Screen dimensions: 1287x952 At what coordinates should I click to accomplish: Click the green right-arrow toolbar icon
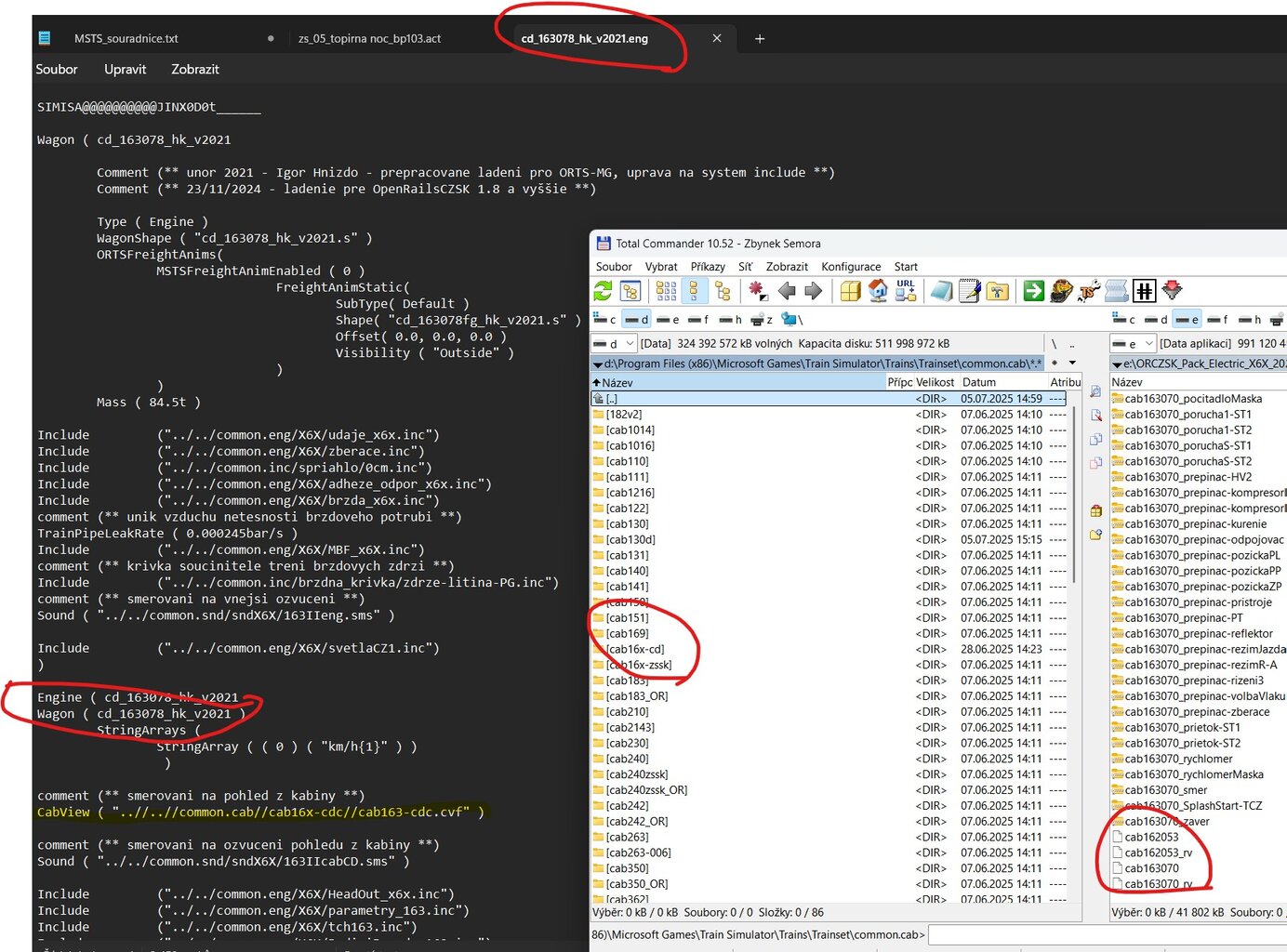pyautogui.click(x=1033, y=291)
